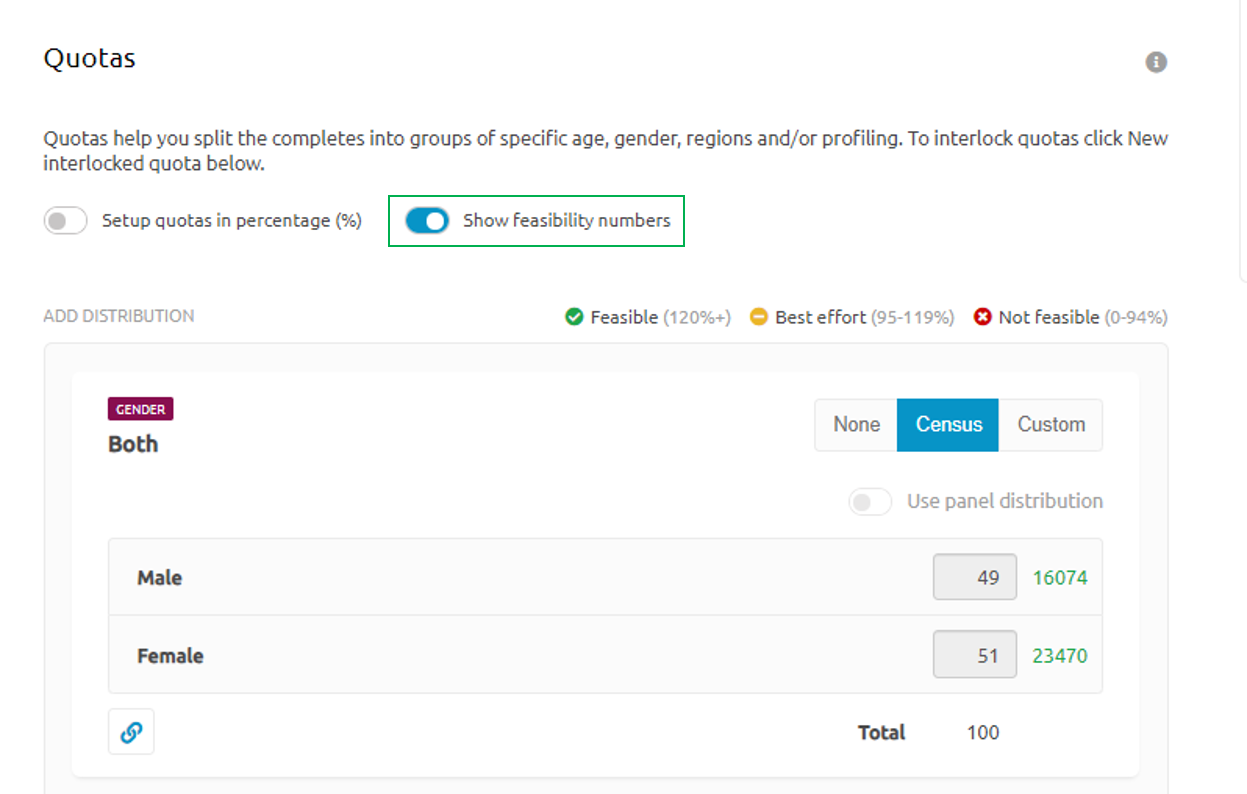
Task: Click the ADD DISTRIBUTION label
Action: click(x=119, y=316)
